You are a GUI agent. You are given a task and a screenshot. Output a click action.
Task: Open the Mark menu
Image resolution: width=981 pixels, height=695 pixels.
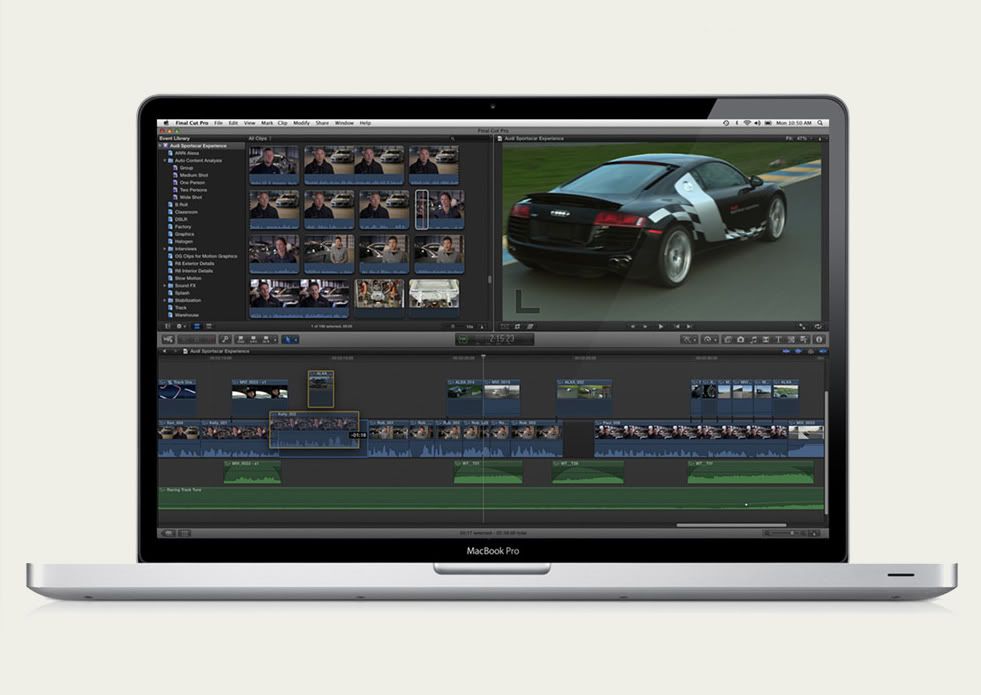tap(267, 123)
